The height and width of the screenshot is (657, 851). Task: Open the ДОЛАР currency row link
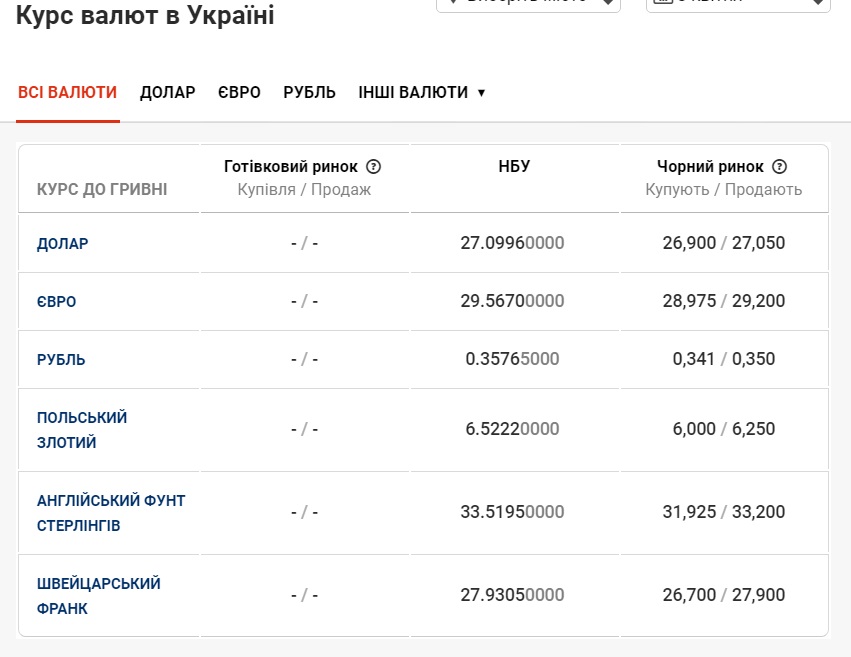[63, 243]
